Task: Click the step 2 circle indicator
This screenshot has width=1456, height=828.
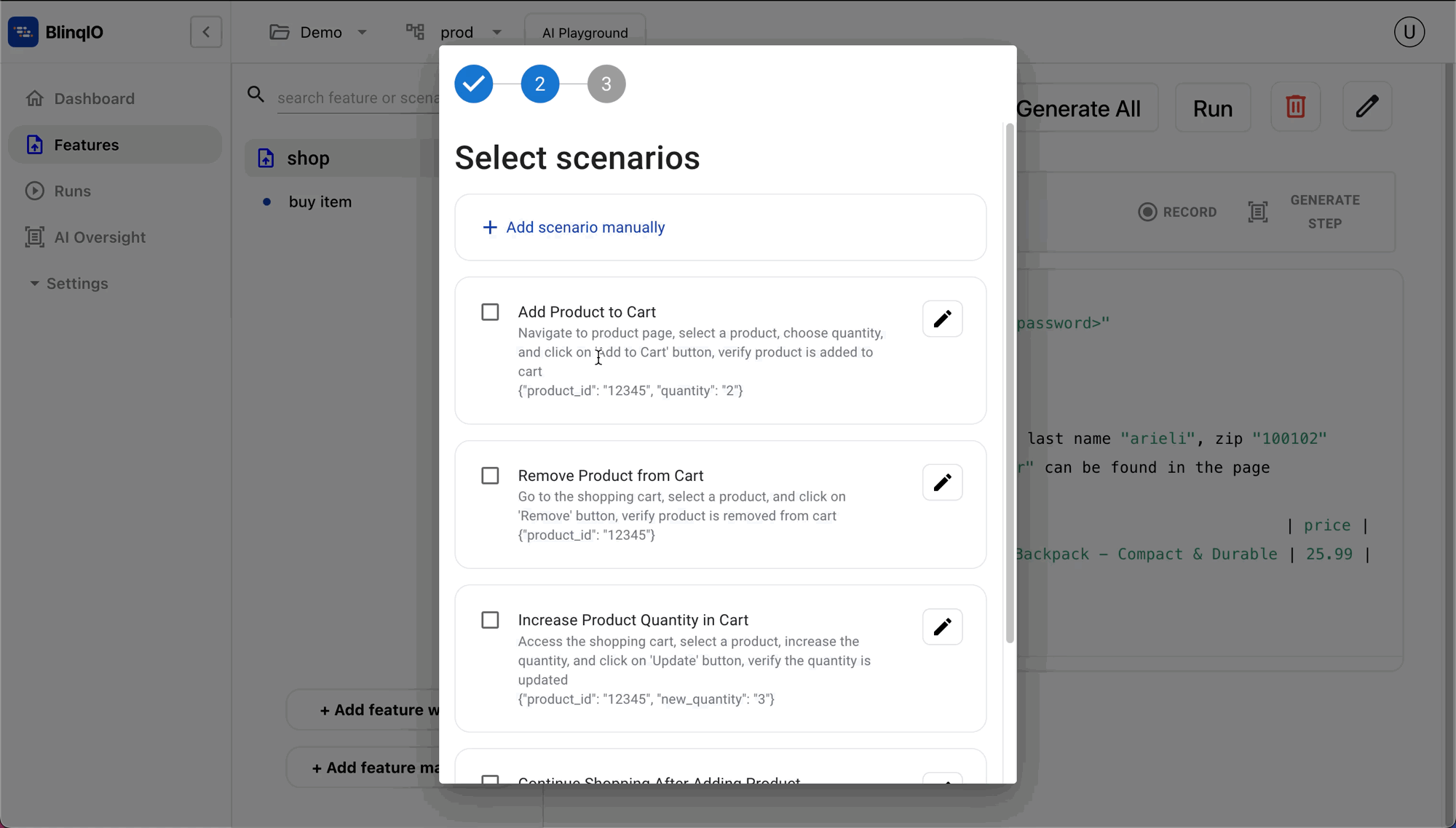Action: (x=539, y=84)
